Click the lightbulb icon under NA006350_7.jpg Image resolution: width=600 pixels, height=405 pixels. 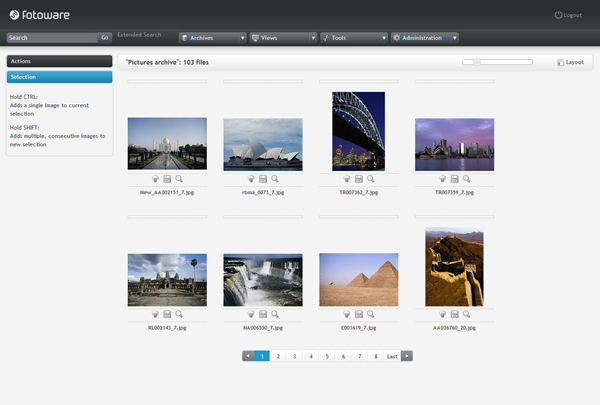pyautogui.click(x=251, y=314)
